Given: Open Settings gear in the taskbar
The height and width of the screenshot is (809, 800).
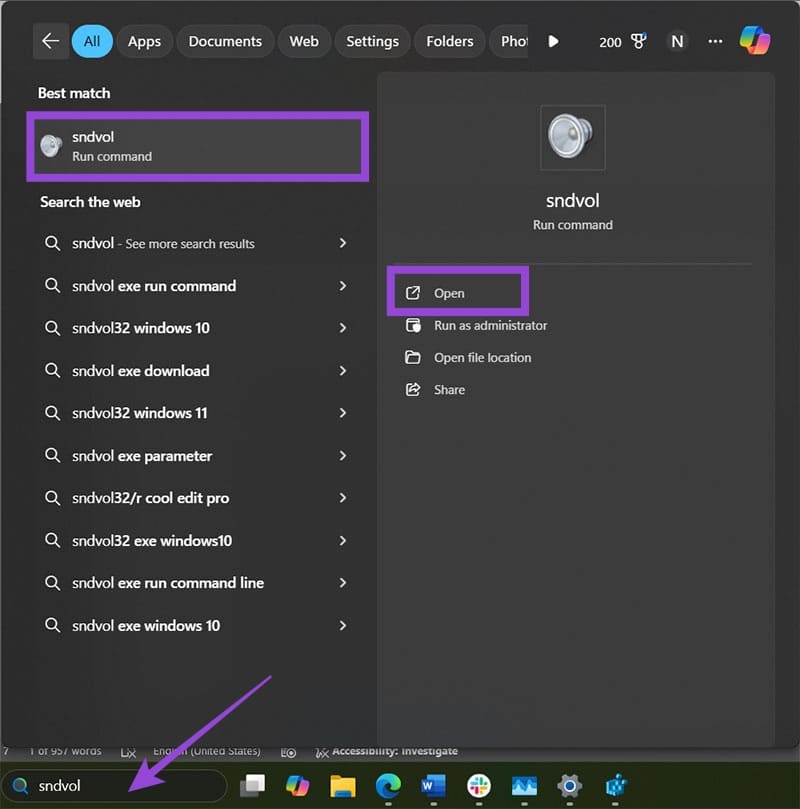Looking at the screenshot, I should coord(569,786).
